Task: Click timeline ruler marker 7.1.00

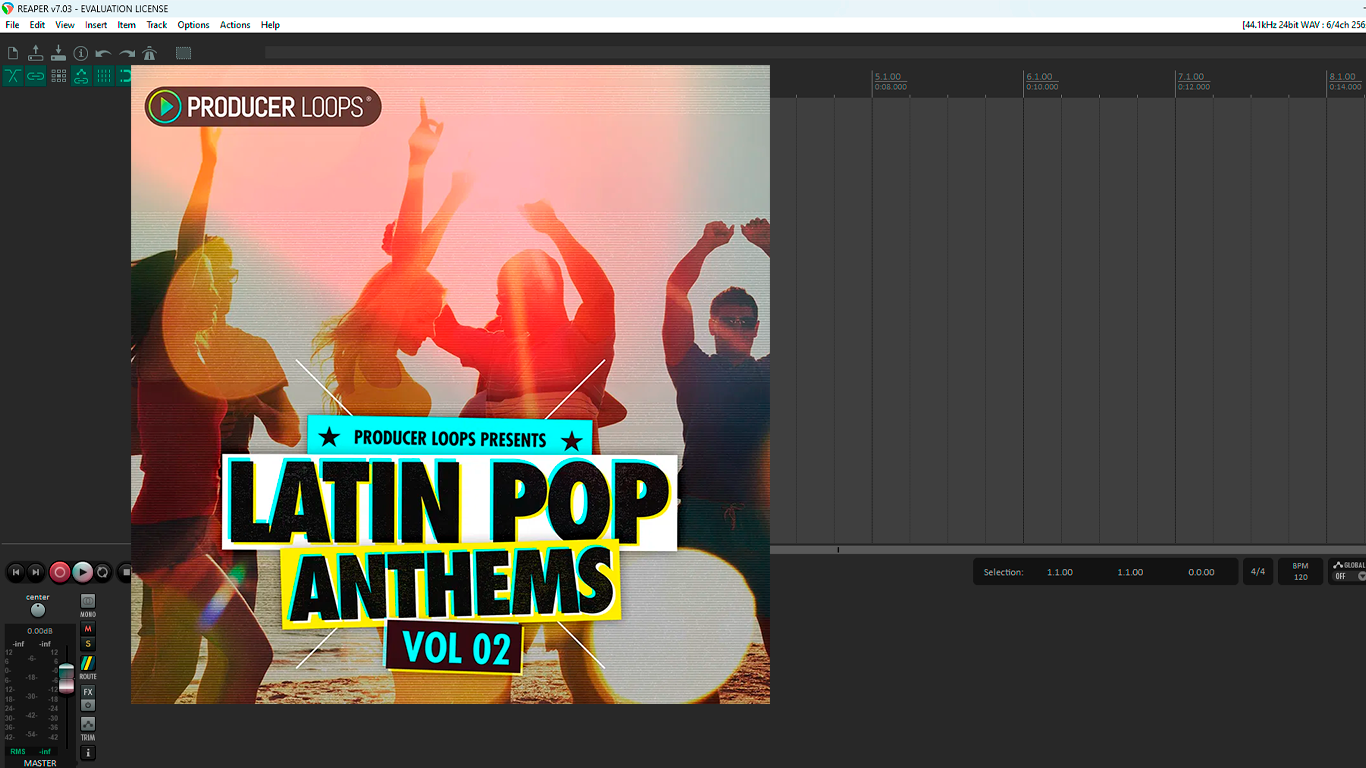Action: [1191, 77]
